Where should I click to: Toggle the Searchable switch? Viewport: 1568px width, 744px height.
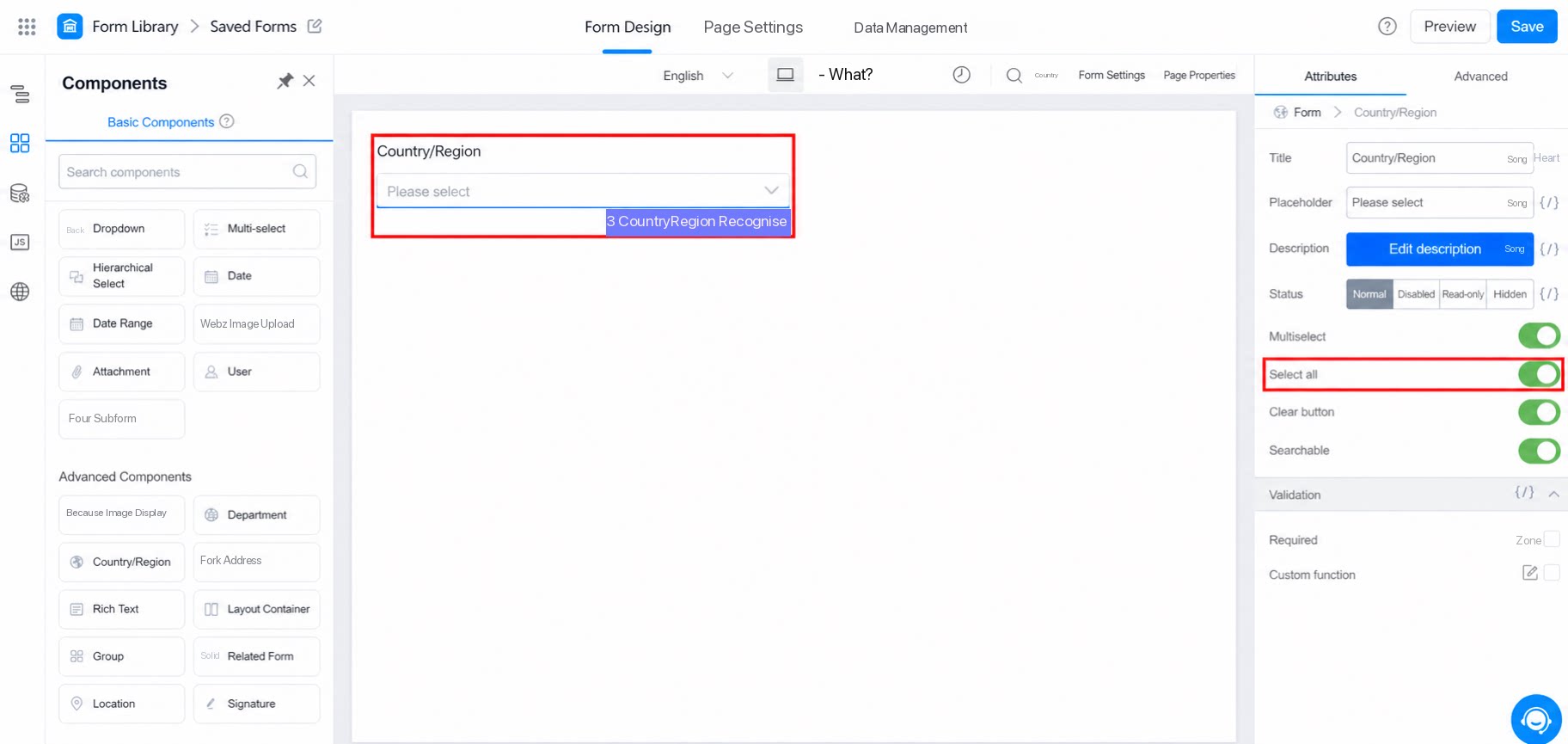pyautogui.click(x=1539, y=451)
